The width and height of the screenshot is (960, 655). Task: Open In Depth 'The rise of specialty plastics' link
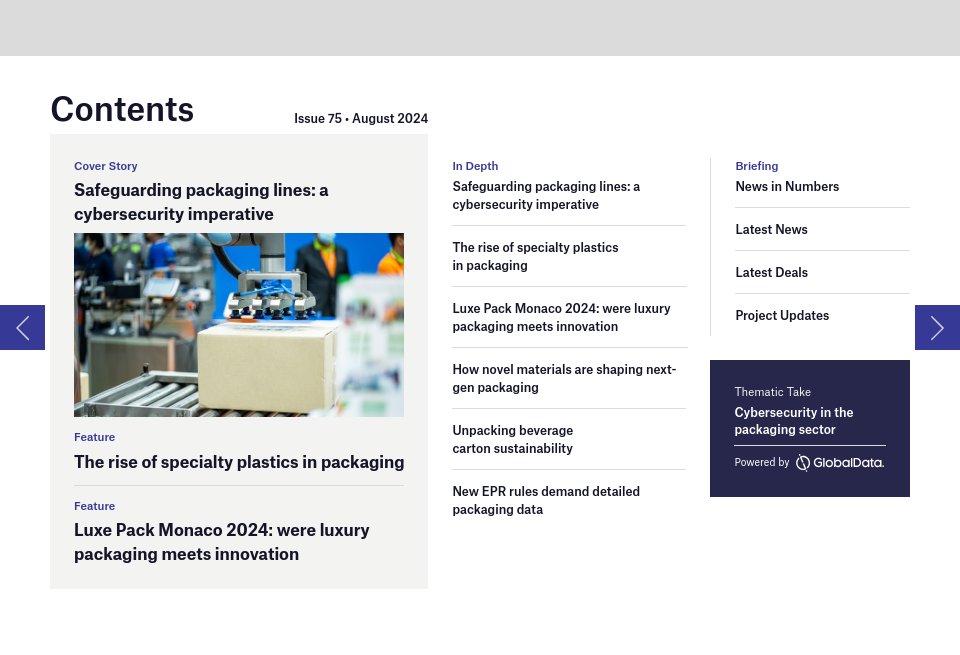[x=535, y=256]
